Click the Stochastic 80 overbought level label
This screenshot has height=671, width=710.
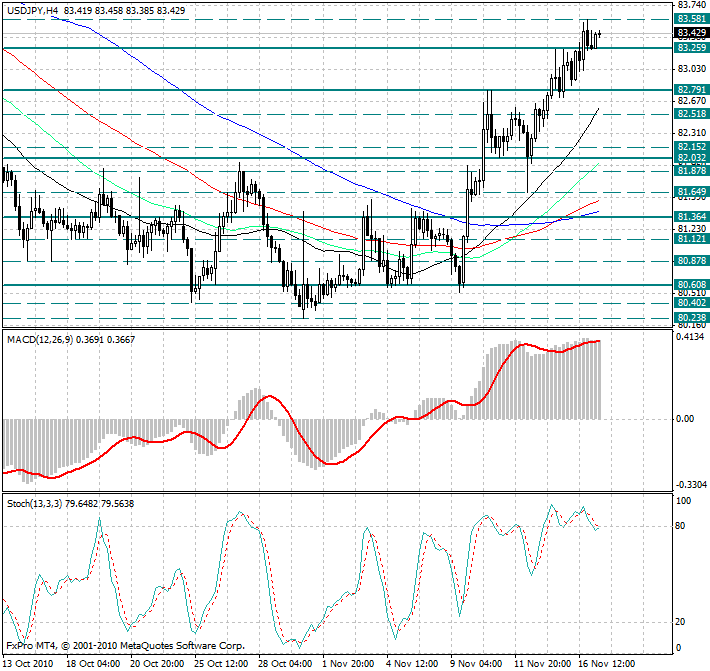point(680,526)
